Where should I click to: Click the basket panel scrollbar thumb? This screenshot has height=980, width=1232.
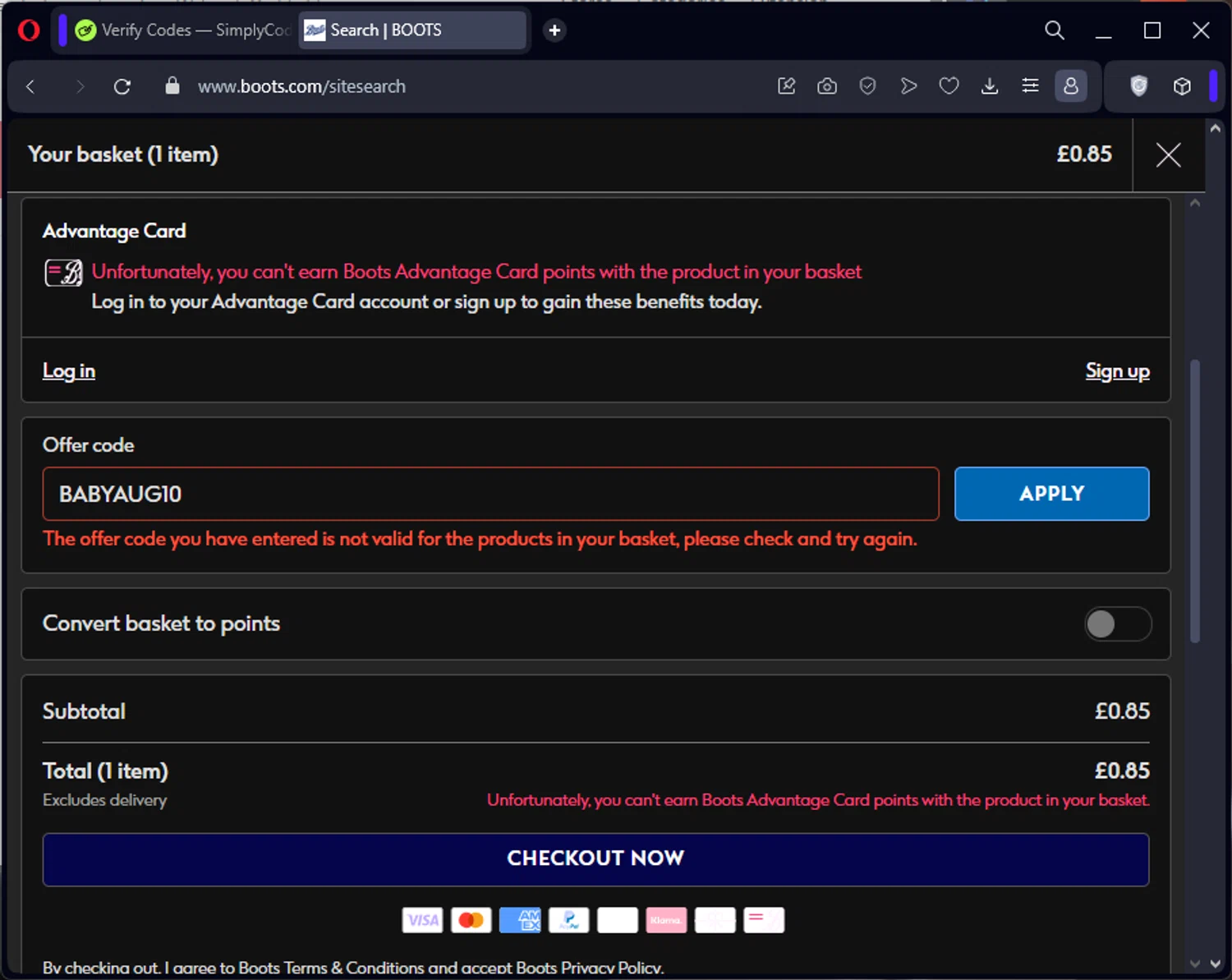click(x=1195, y=500)
